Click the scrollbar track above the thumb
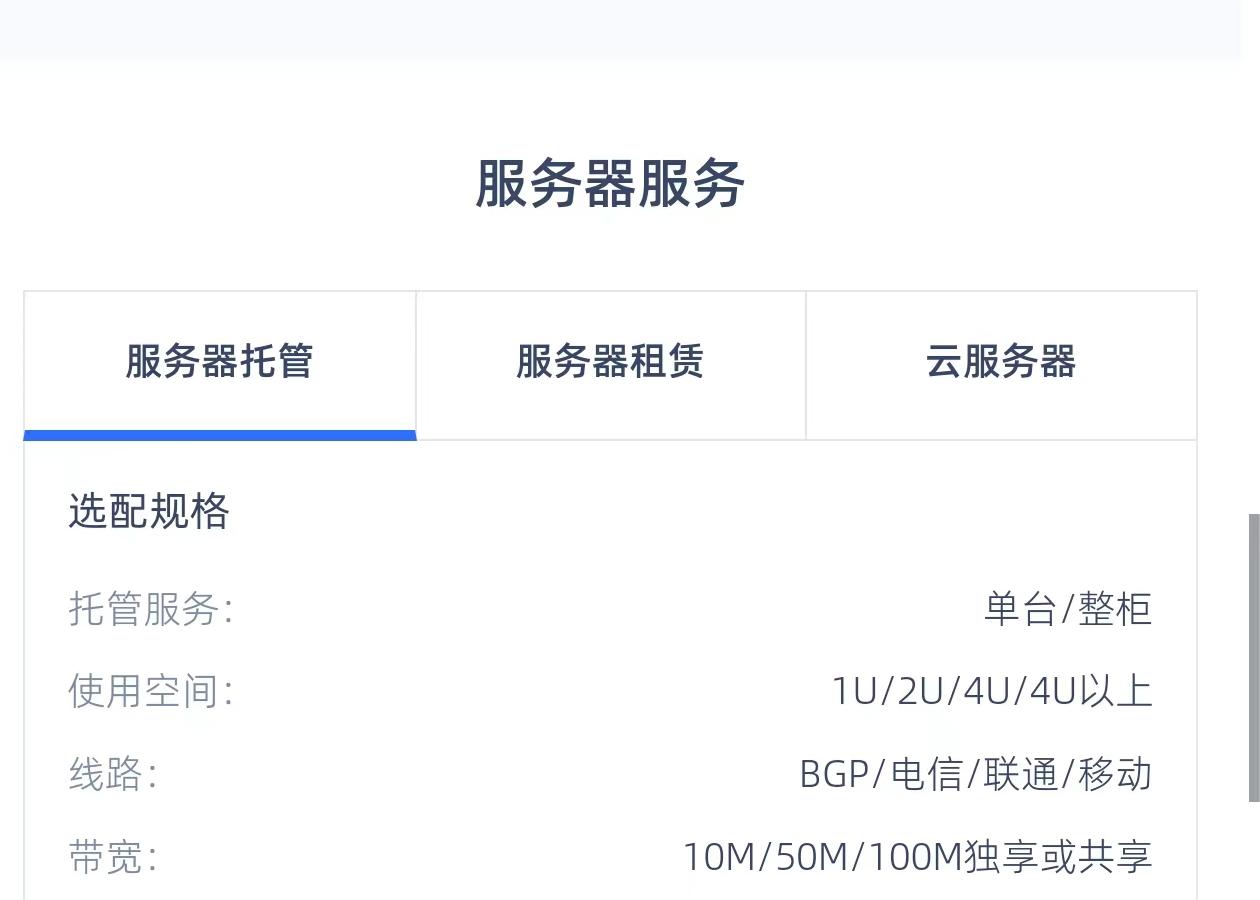 click(1254, 300)
